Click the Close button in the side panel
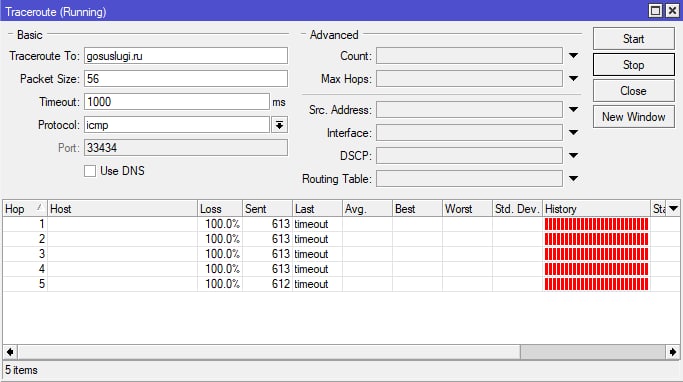The width and height of the screenshot is (683, 382). [633, 91]
